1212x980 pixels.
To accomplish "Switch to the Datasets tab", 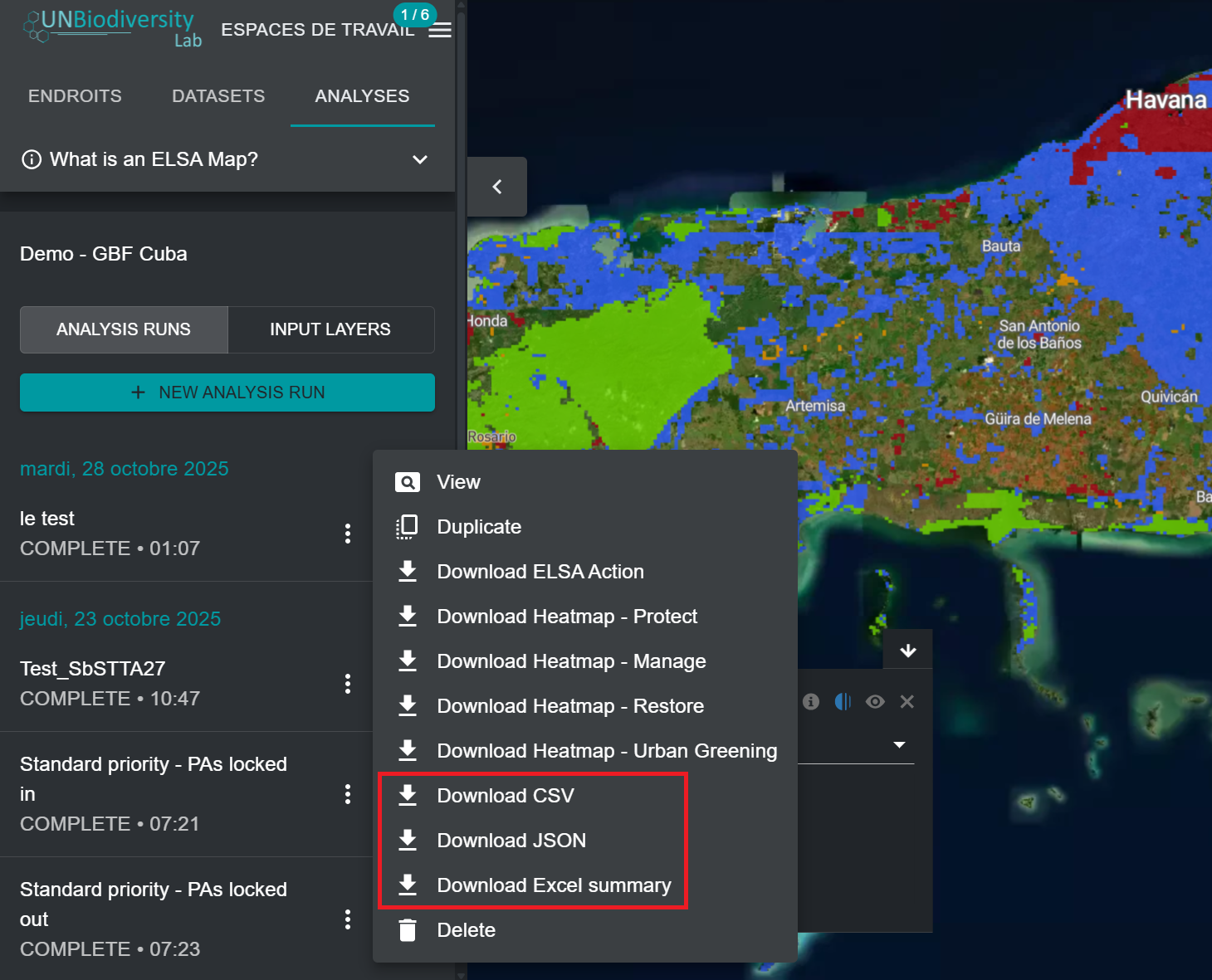I will click(218, 96).
